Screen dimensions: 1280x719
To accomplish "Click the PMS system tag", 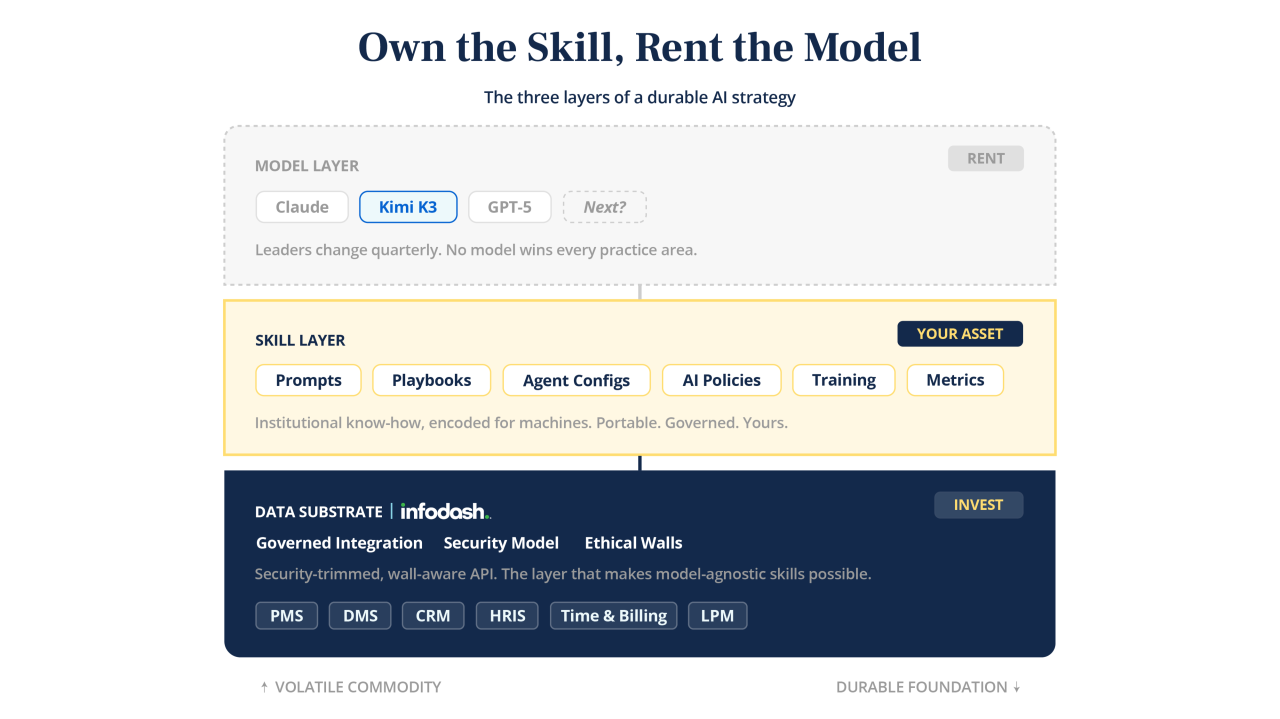I will 287,615.
